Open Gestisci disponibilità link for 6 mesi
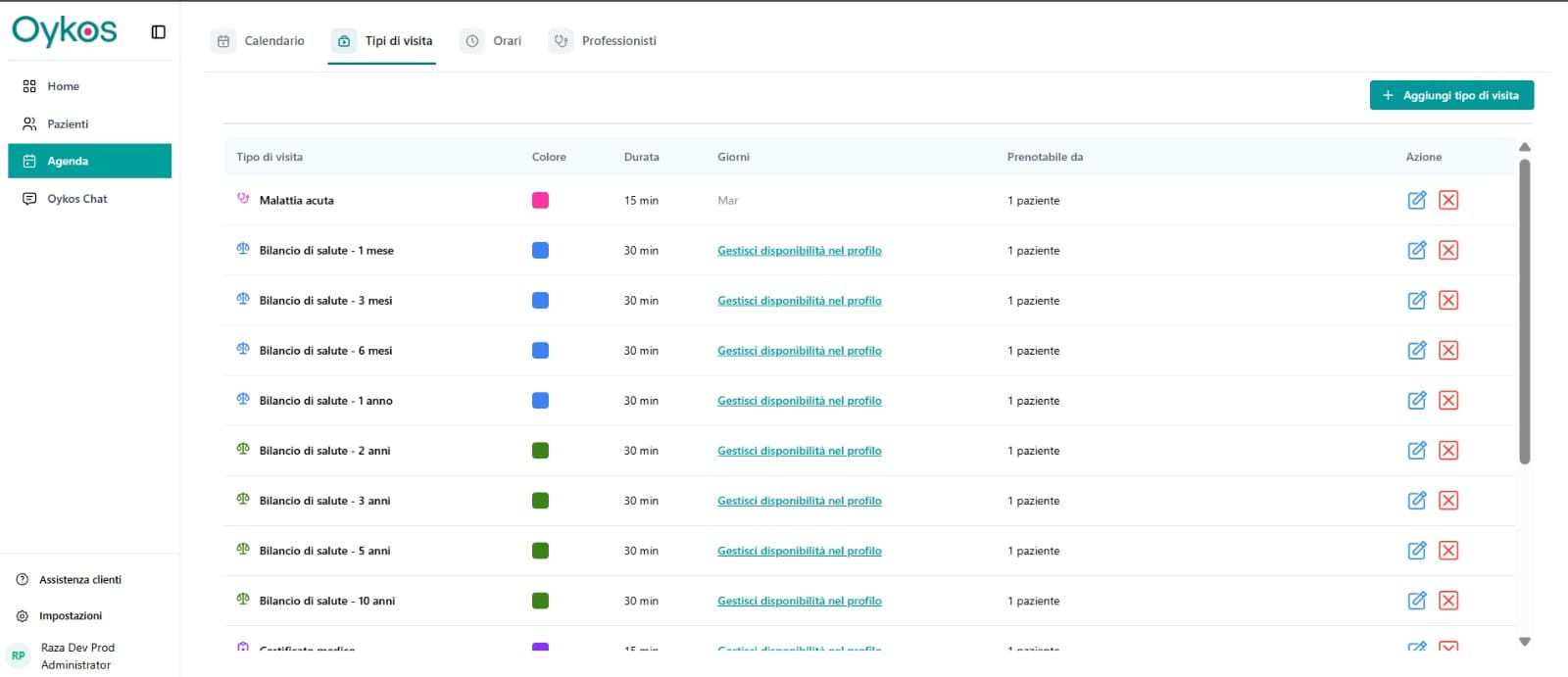This screenshot has width=1568, height=677. coord(800,351)
